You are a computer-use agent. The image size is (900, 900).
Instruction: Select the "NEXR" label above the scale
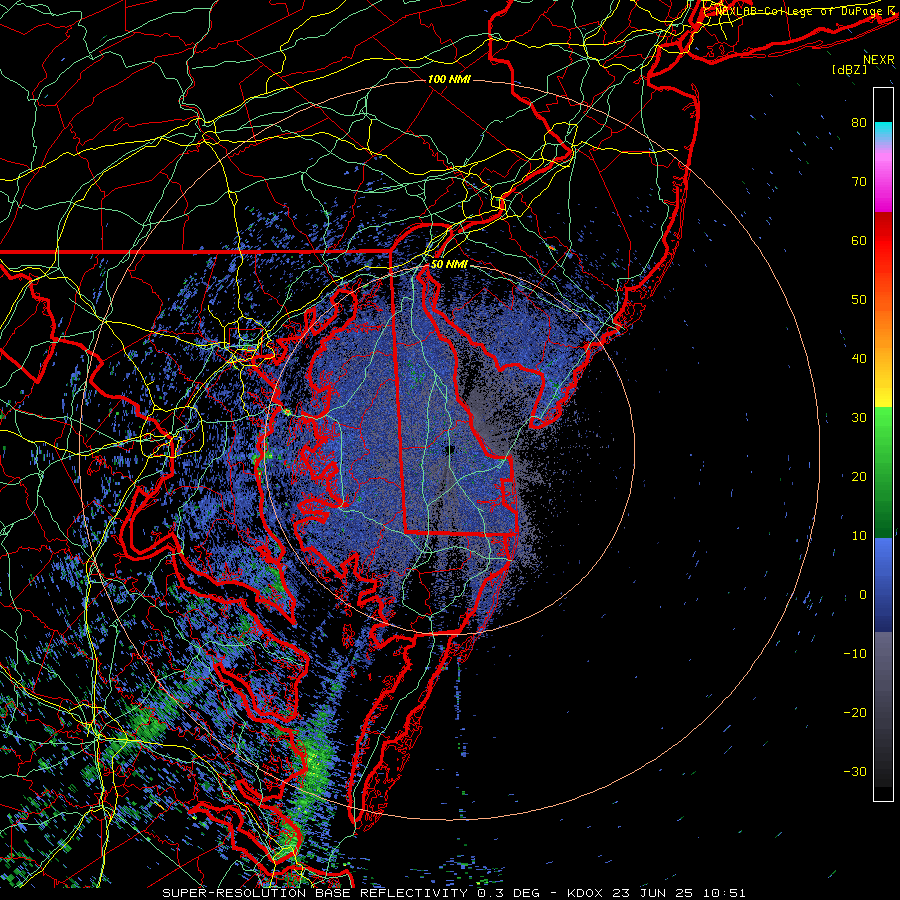click(x=878, y=60)
